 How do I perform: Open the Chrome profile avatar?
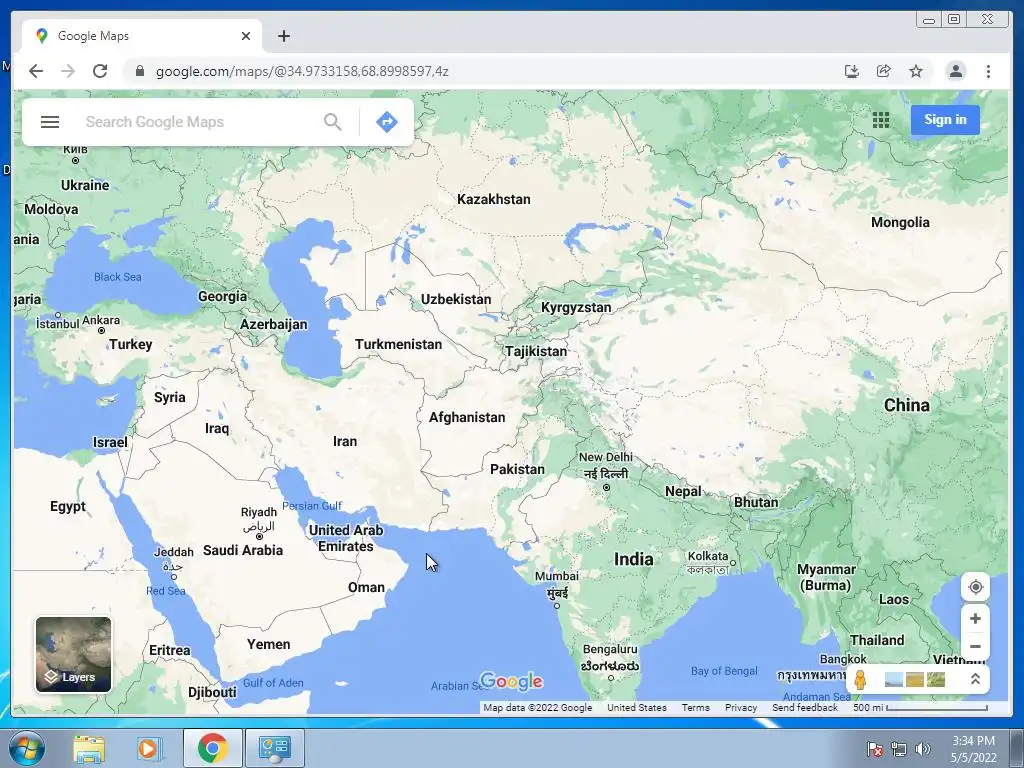click(955, 71)
